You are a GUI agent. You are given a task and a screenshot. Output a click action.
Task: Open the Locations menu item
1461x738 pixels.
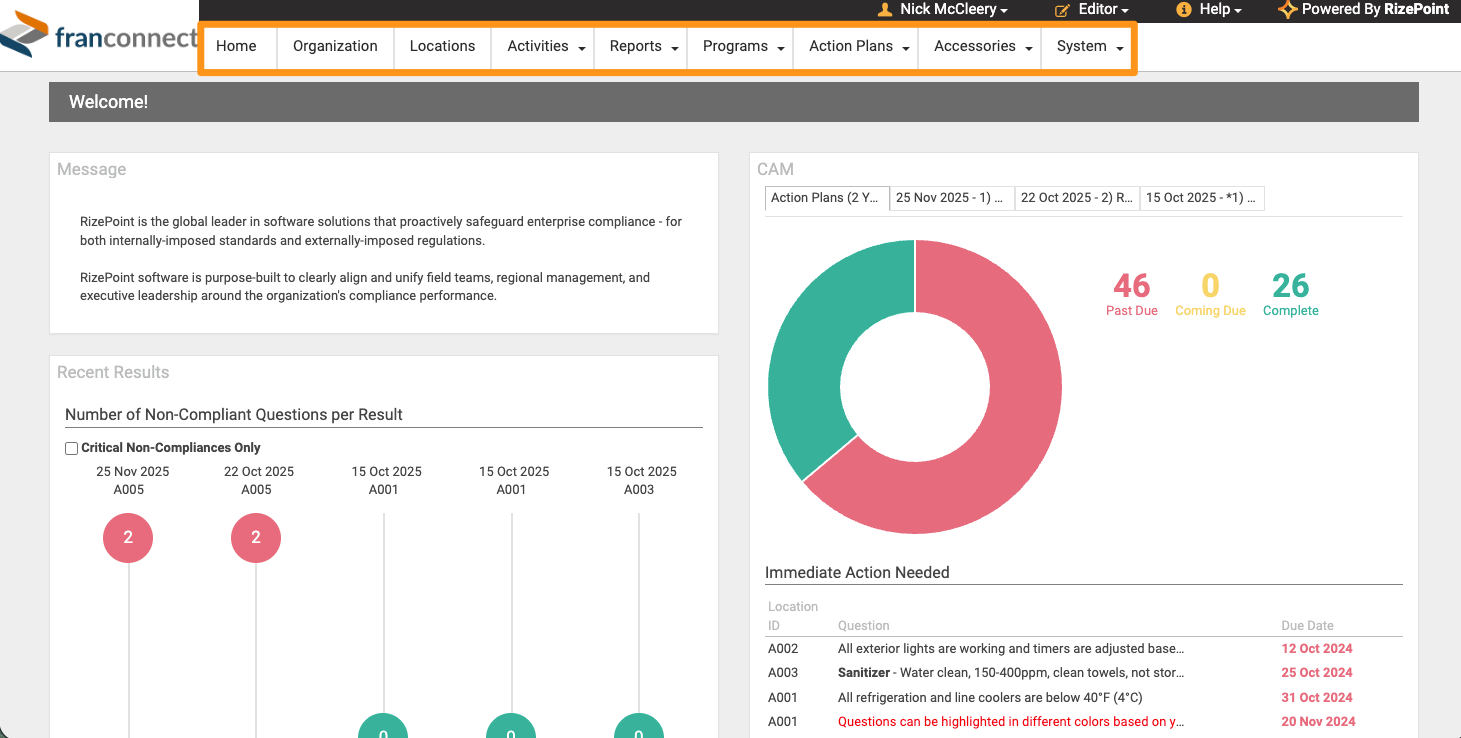click(442, 46)
